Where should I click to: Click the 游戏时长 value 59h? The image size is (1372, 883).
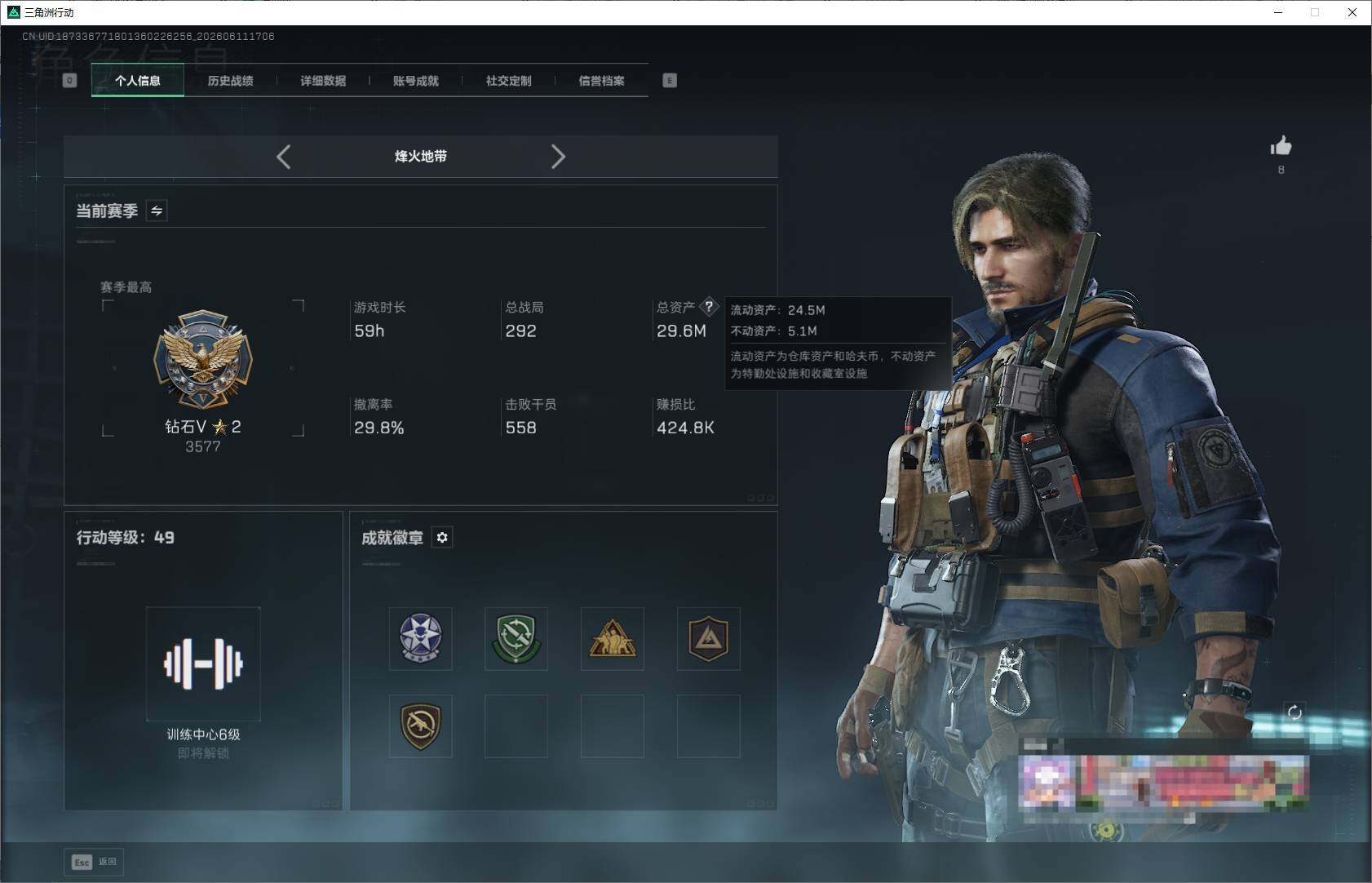tap(370, 331)
